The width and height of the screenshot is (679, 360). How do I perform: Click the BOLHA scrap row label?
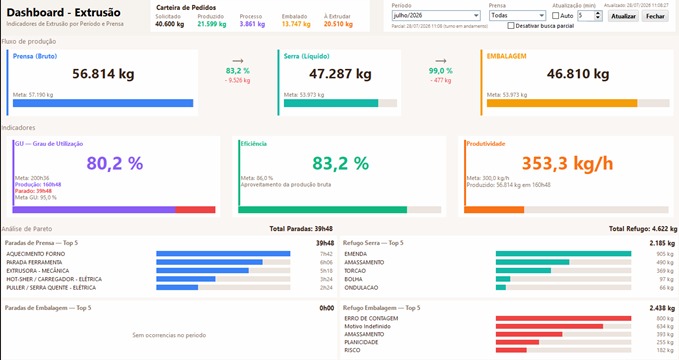(353, 279)
